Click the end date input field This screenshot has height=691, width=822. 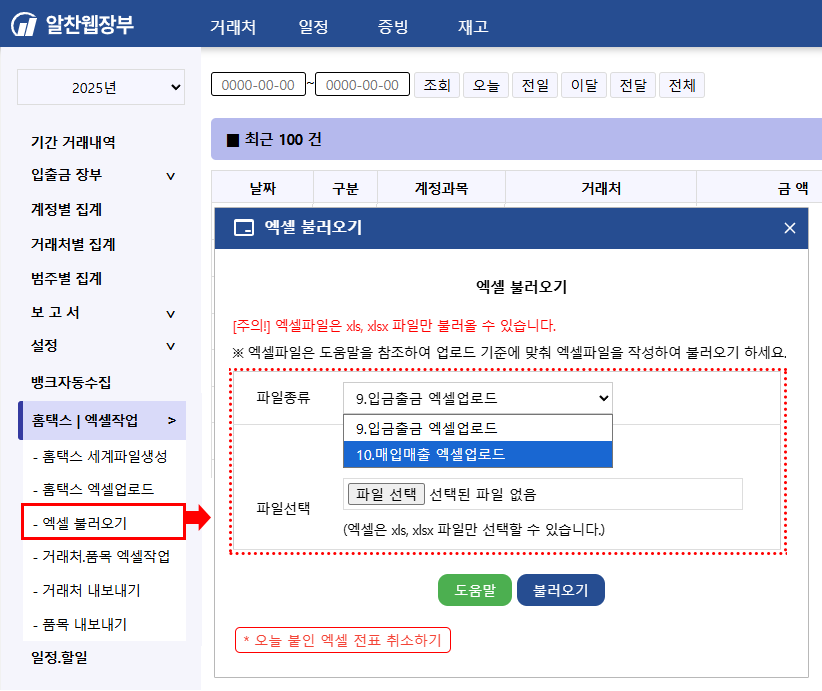click(x=362, y=84)
